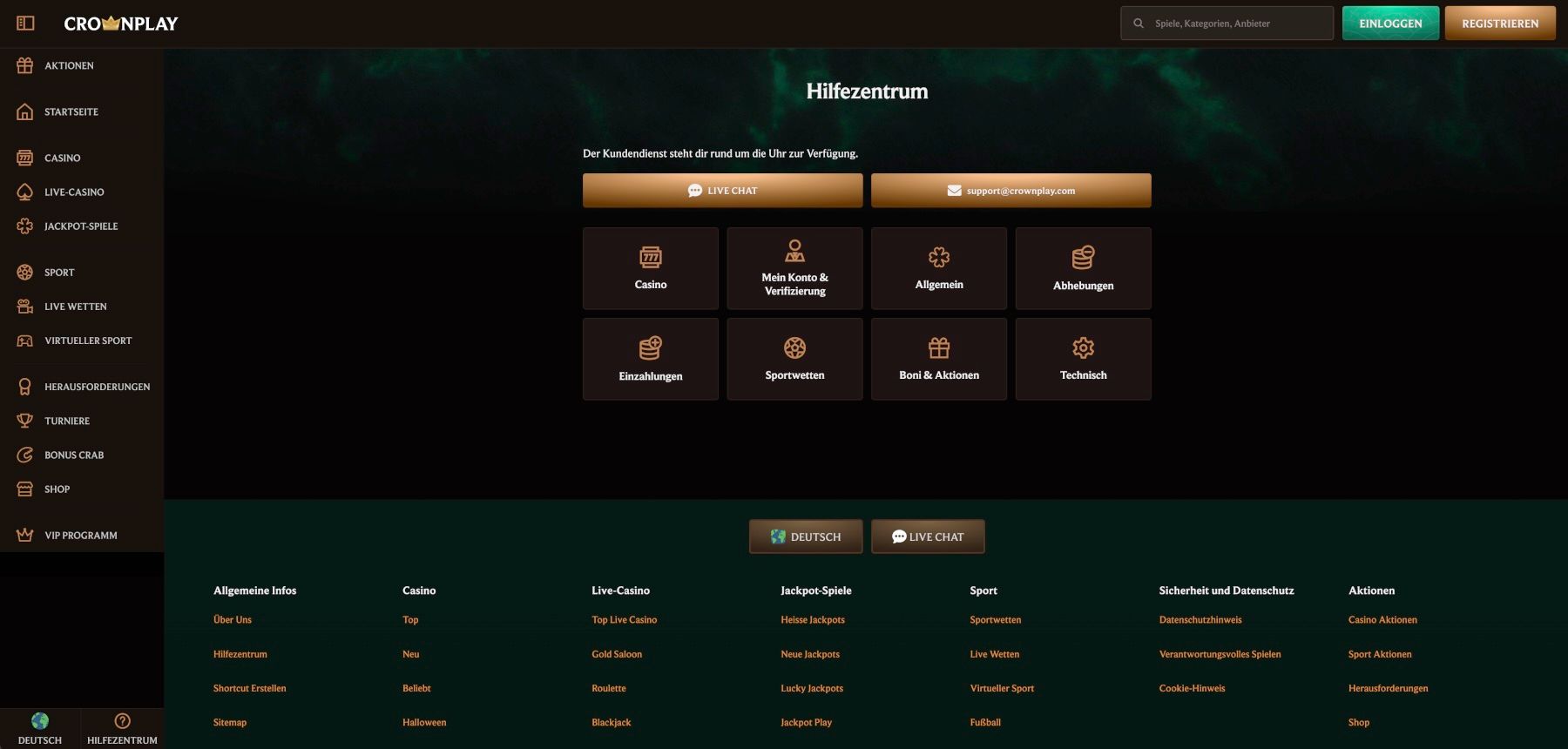Open Mein Konto & Verifizierung category
Image resolution: width=1568 pixels, height=749 pixels.
(794, 268)
